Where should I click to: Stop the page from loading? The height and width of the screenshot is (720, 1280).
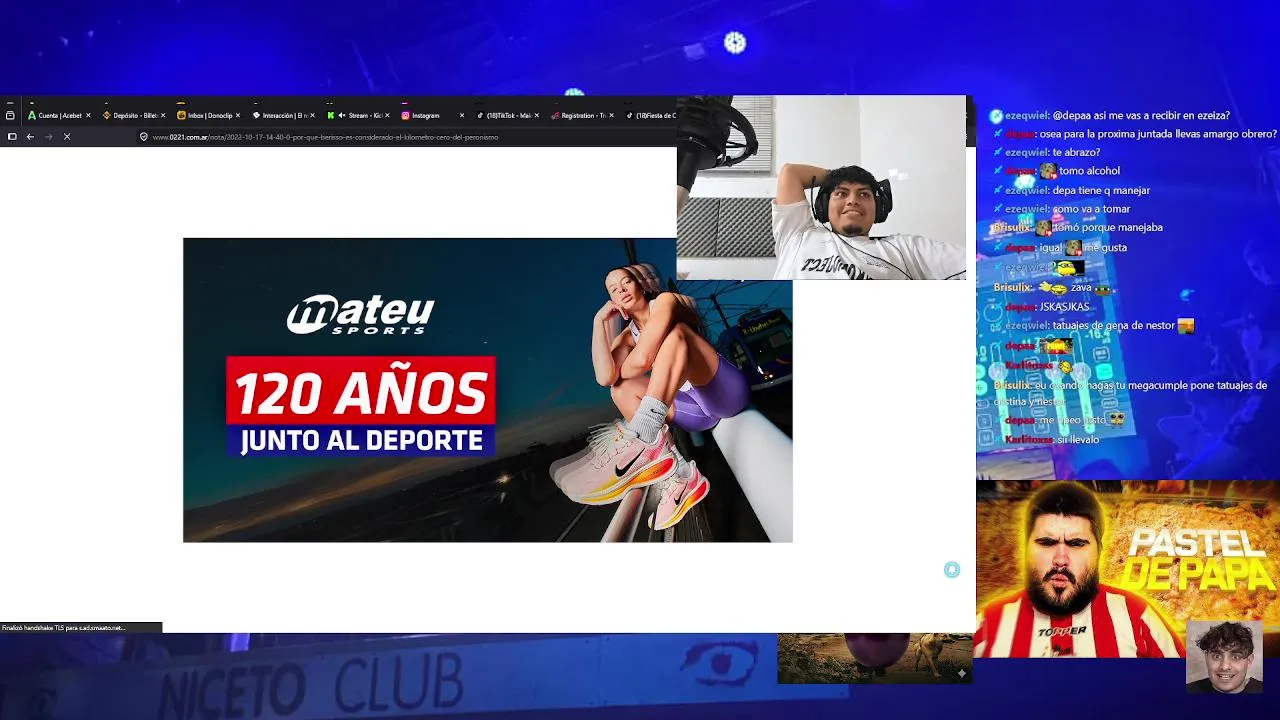pyautogui.click(x=67, y=136)
